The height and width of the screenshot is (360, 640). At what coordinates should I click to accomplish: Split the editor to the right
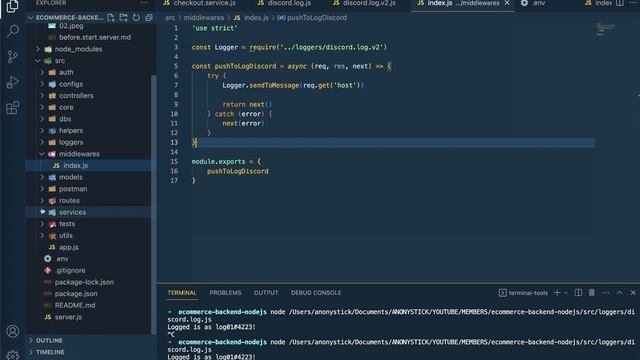(620, 3)
